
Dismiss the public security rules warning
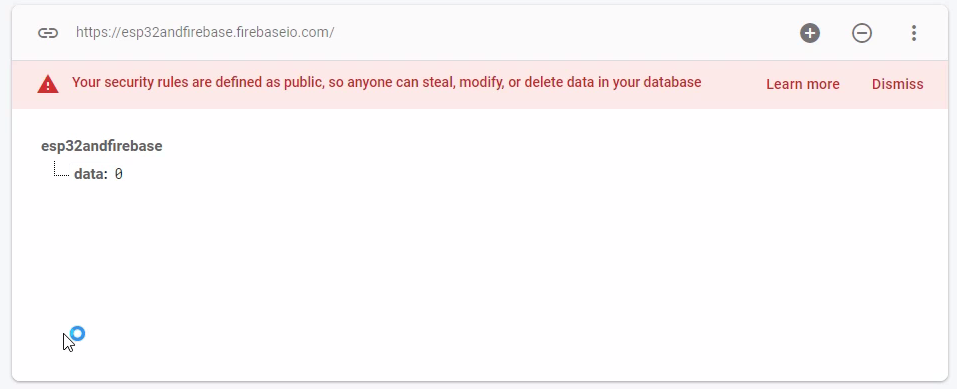point(897,84)
